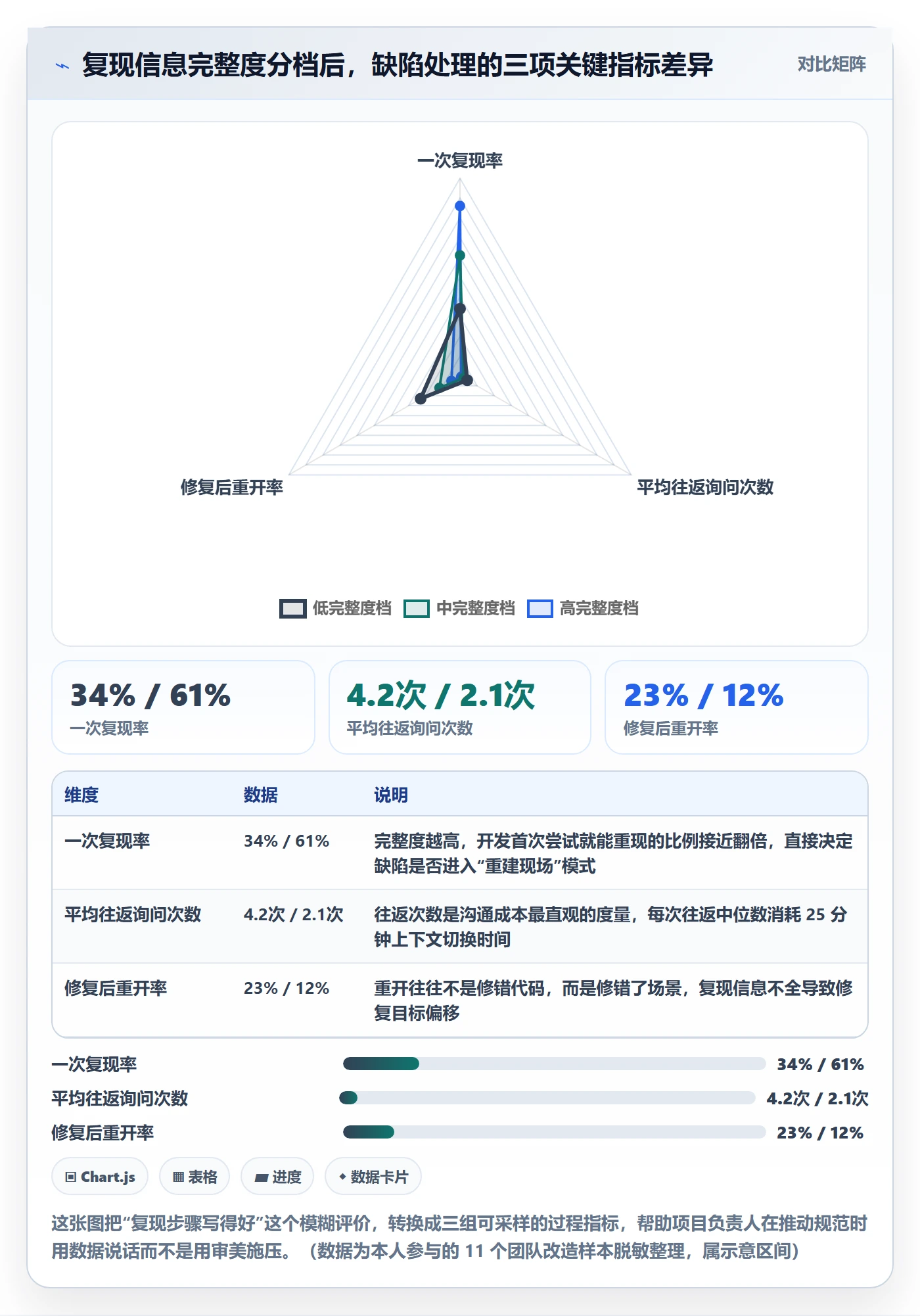
Task: Click the 4.2次 / 2.1次 stat card value
Action: click(441, 695)
